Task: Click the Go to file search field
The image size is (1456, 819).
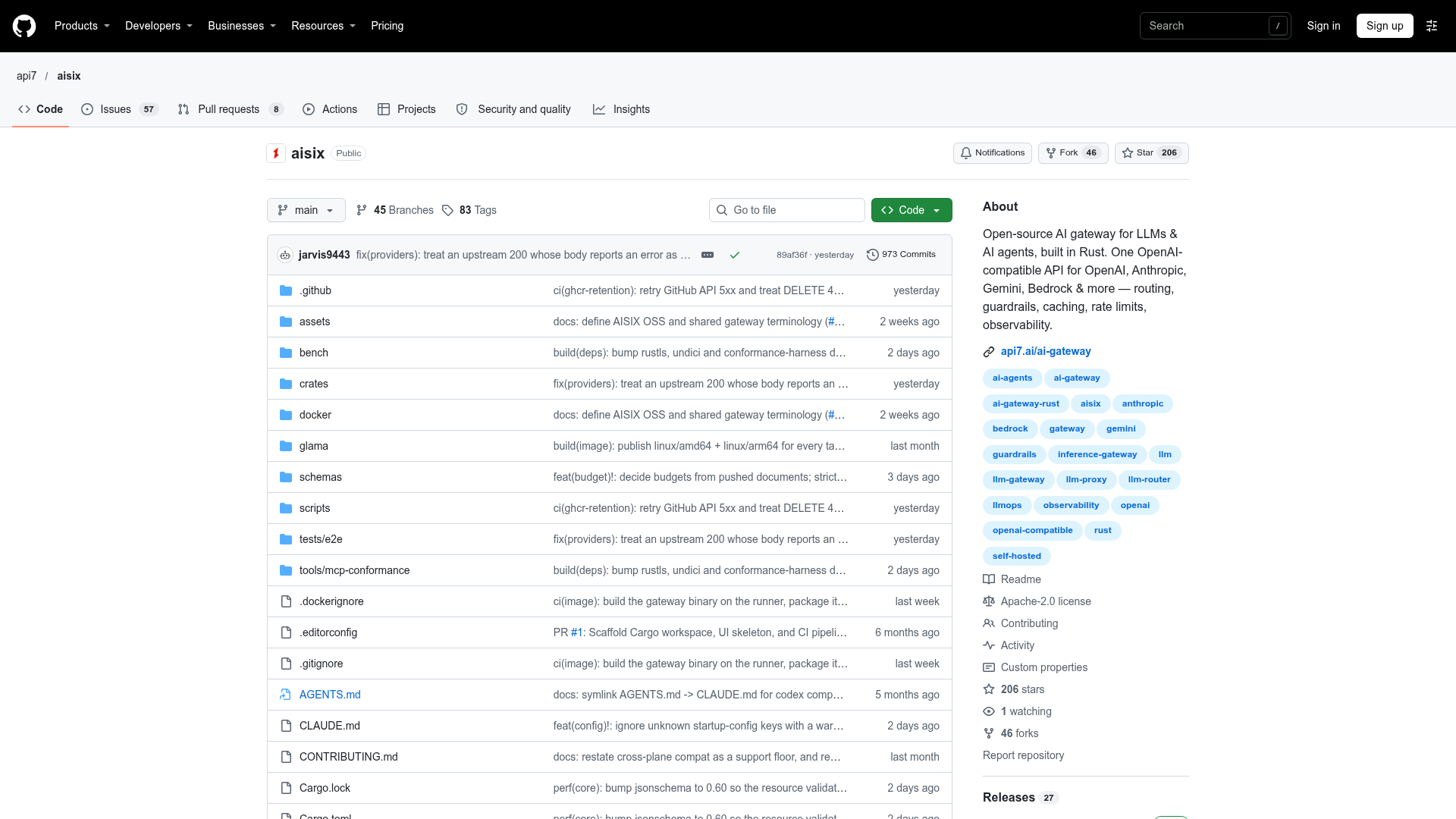Action: pyautogui.click(x=787, y=210)
